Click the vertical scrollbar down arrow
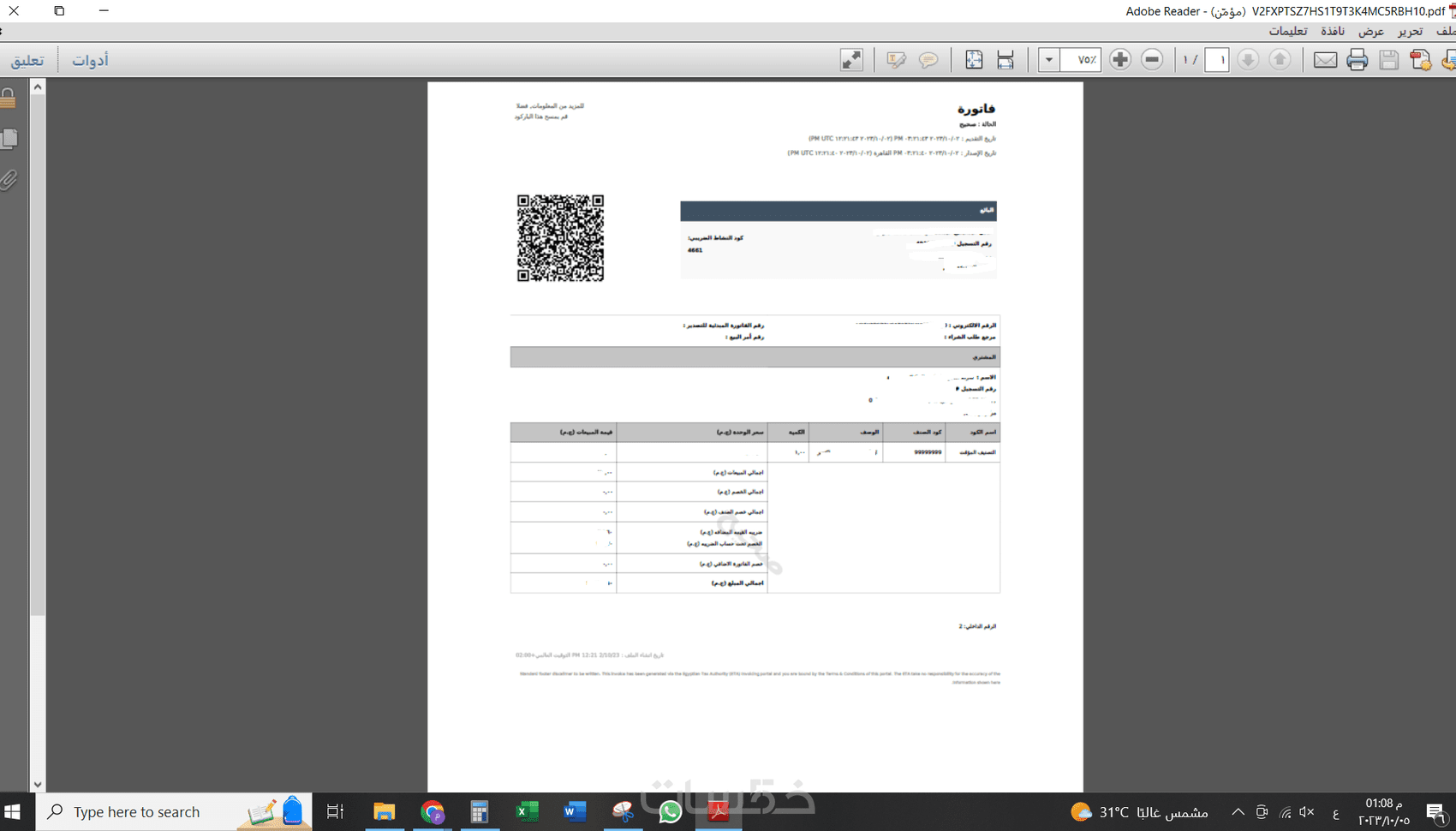The image size is (1456, 831). 38,784
